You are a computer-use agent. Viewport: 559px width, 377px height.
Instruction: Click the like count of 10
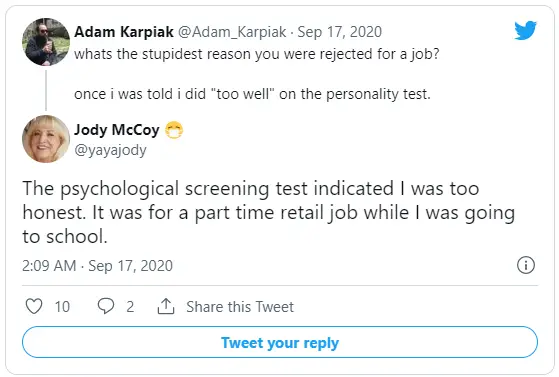[x=62, y=307]
